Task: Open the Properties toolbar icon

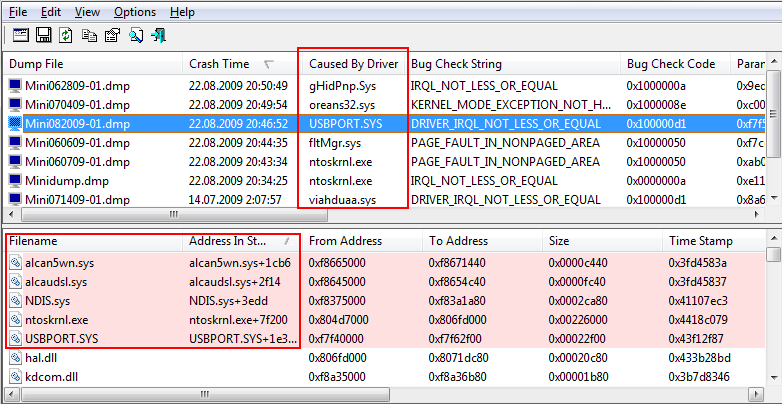Action: [111, 36]
